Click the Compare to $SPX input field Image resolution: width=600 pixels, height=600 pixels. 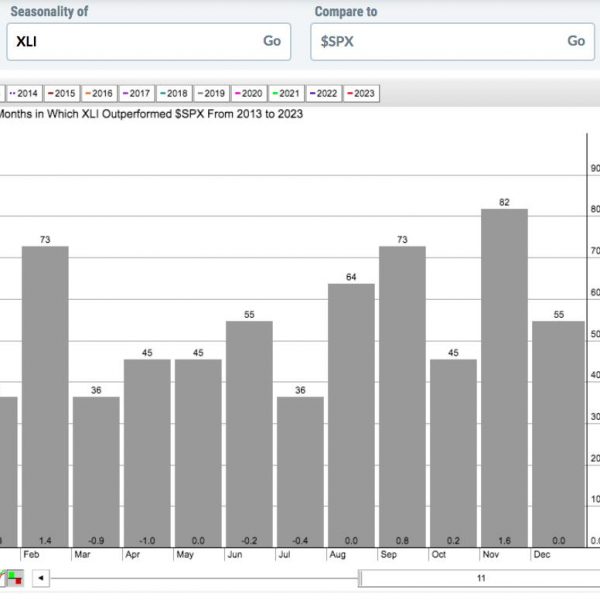(x=452, y=42)
